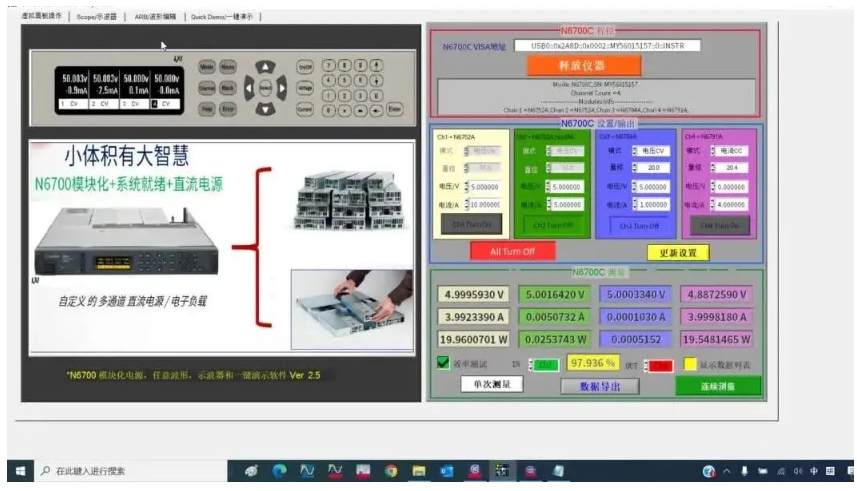Click the OUT channel selector in red
857x491 pixels.
pyautogui.click(x=660, y=366)
